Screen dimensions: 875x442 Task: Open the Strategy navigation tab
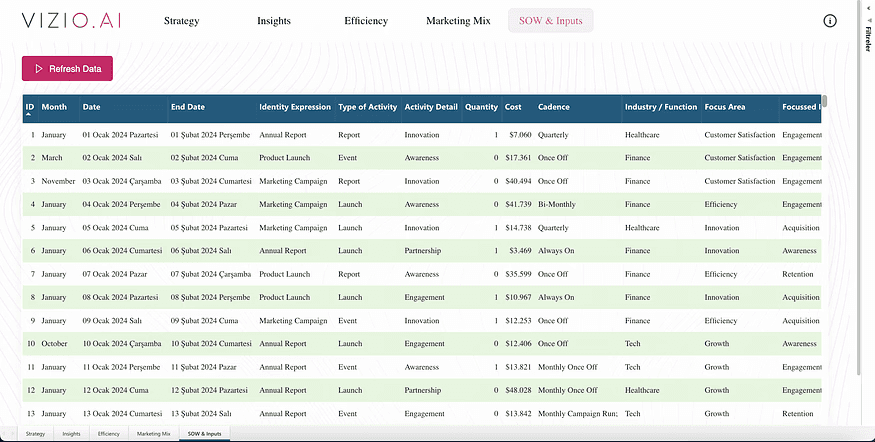pyautogui.click(x=181, y=21)
